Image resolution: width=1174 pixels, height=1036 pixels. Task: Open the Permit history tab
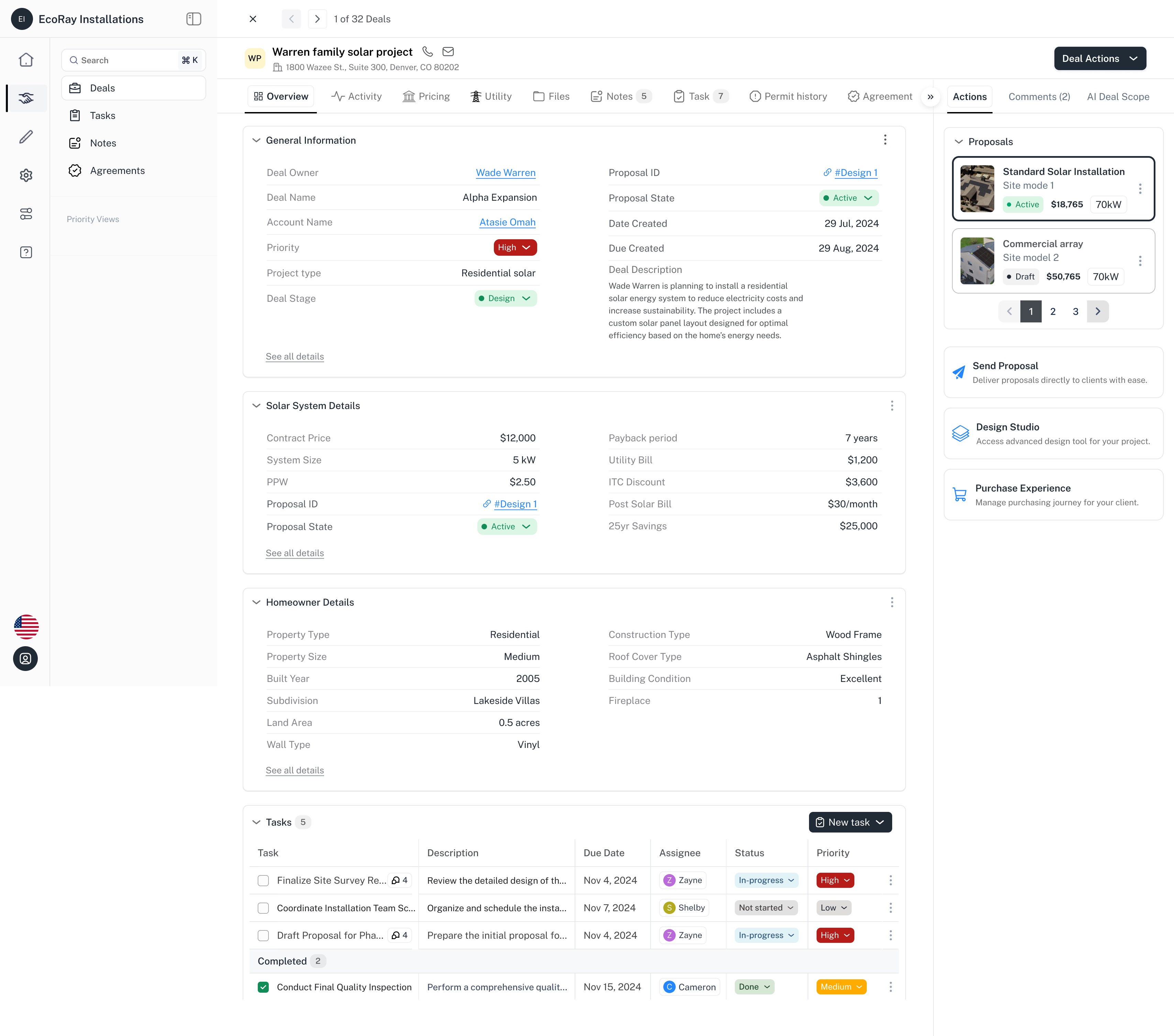coord(788,97)
